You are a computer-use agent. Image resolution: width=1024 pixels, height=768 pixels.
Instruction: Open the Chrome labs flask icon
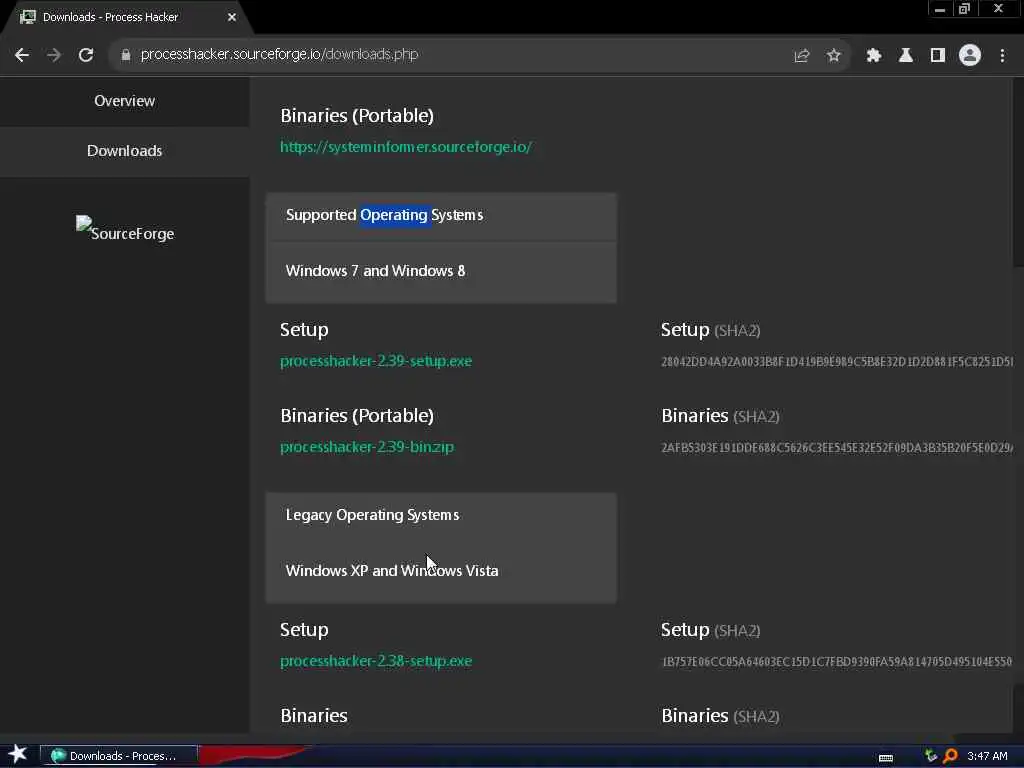(x=906, y=56)
